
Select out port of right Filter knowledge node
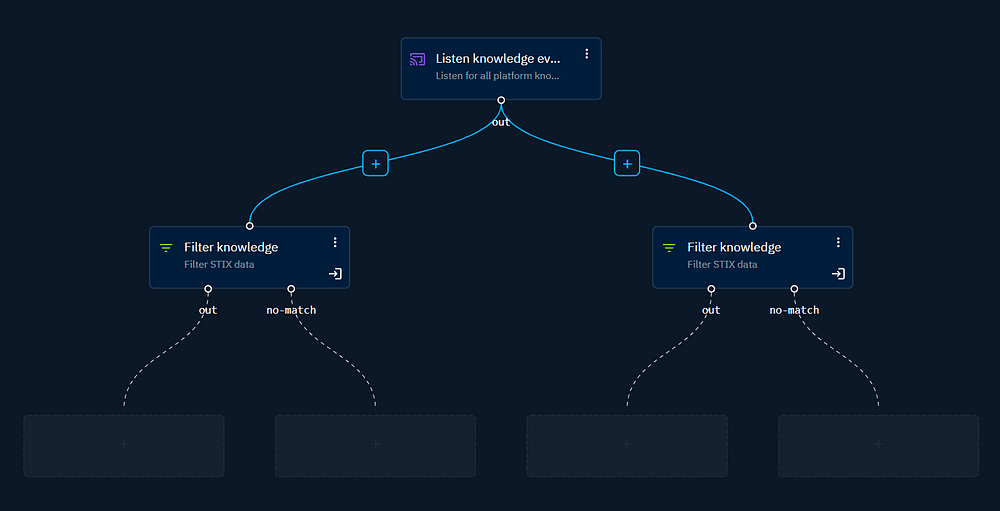click(x=711, y=289)
